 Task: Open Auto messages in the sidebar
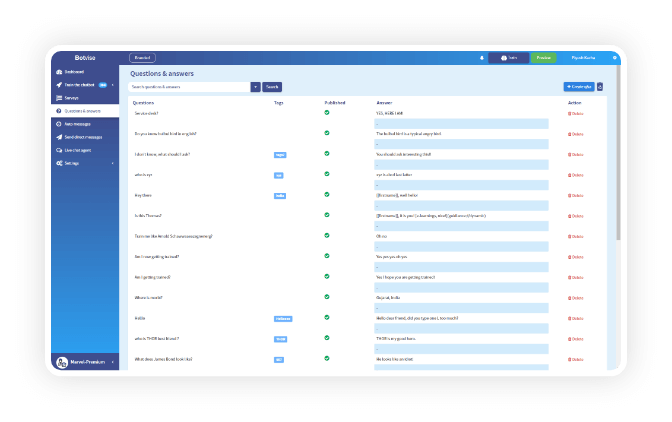coord(84,124)
